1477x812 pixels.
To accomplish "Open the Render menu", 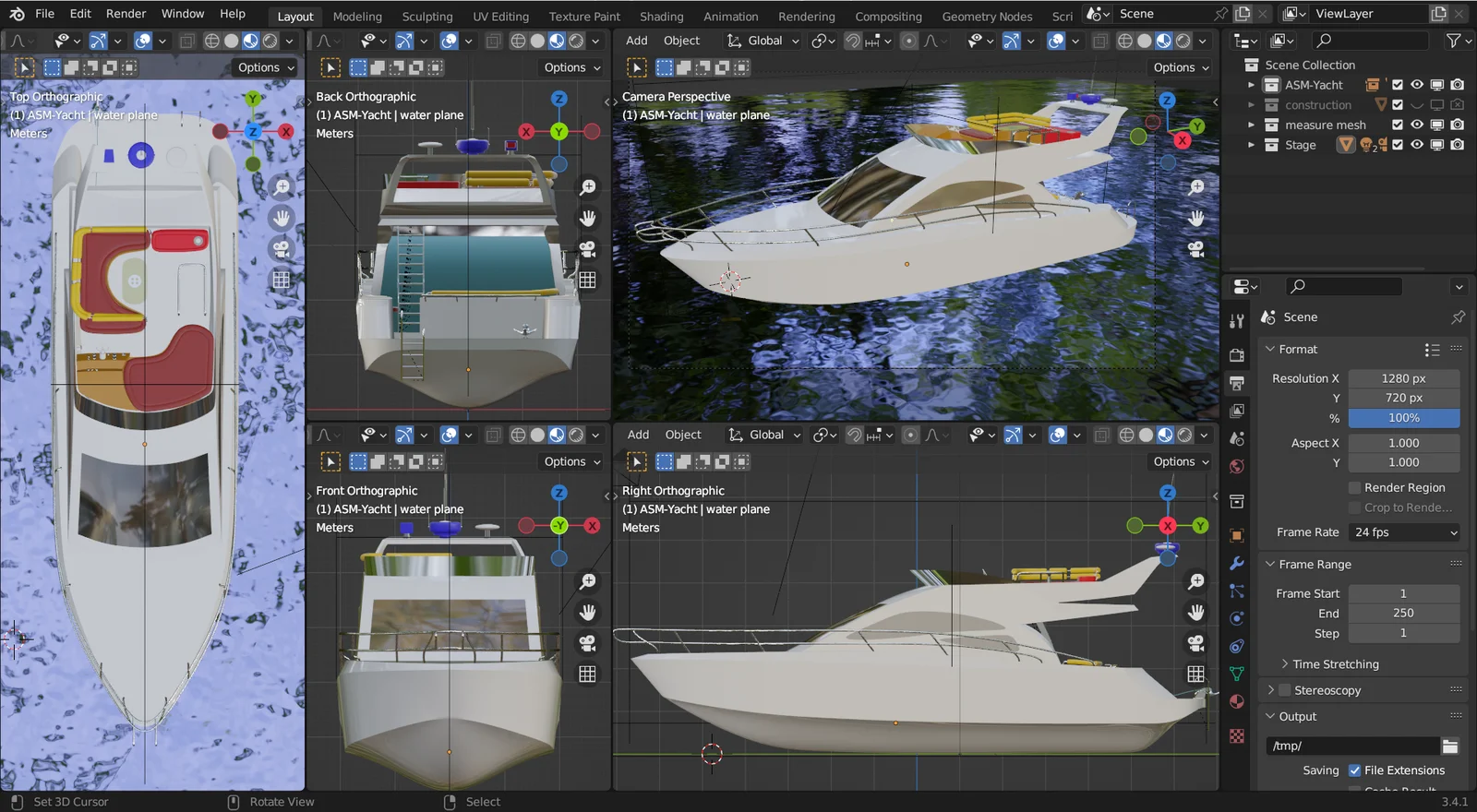I will (126, 14).
